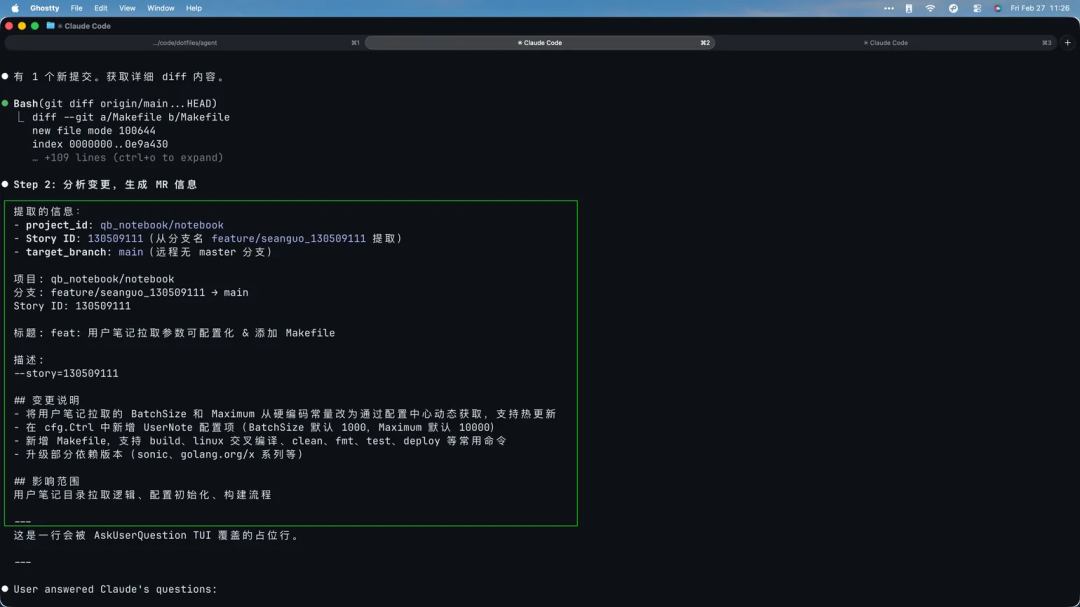
Task: Open the Ghostty application menu
Action: pos(44,8)
